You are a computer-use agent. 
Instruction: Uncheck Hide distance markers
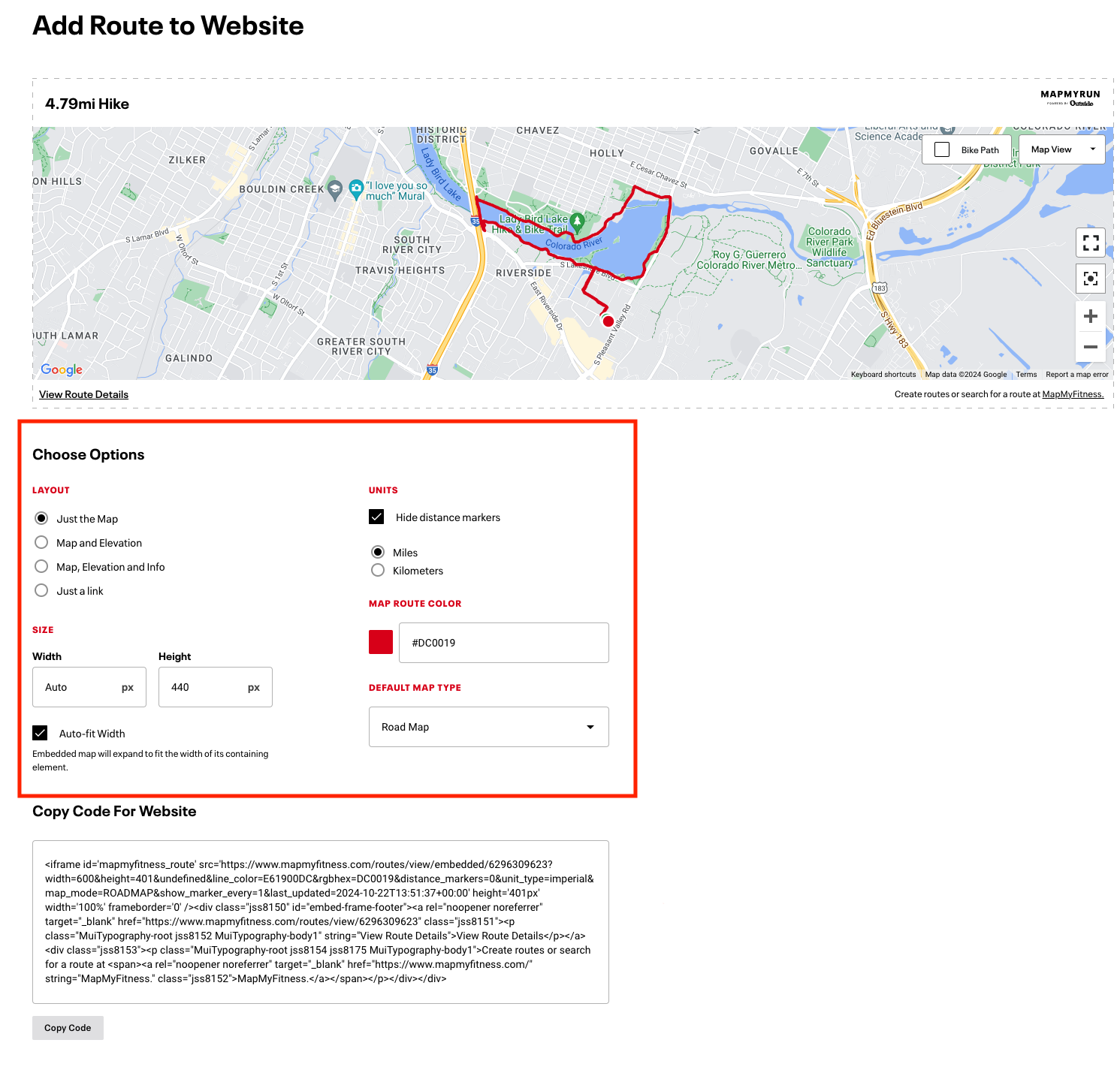click(x=375, y=517)
